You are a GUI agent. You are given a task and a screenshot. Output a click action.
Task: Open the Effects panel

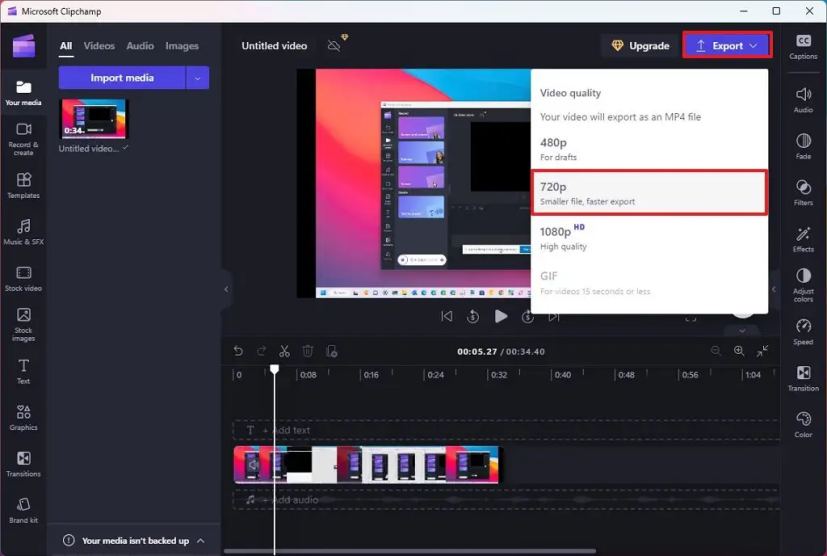point(803,239)
